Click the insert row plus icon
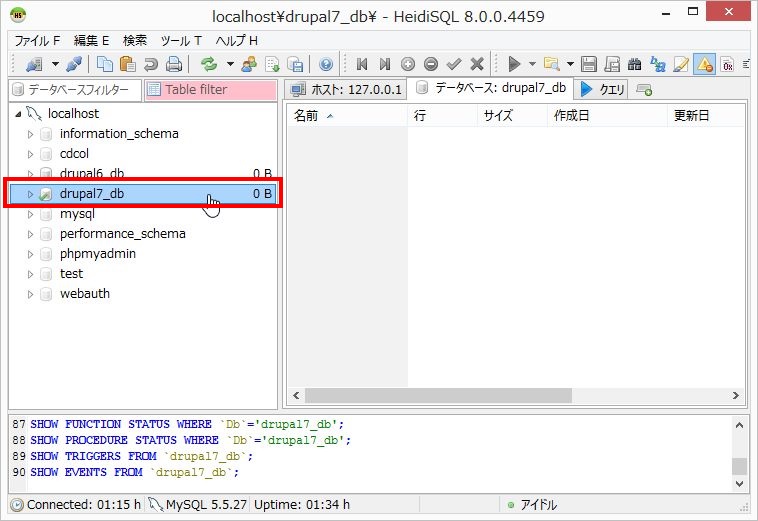Viewport: 758px width, 521px height. click(x=408, y=64)
